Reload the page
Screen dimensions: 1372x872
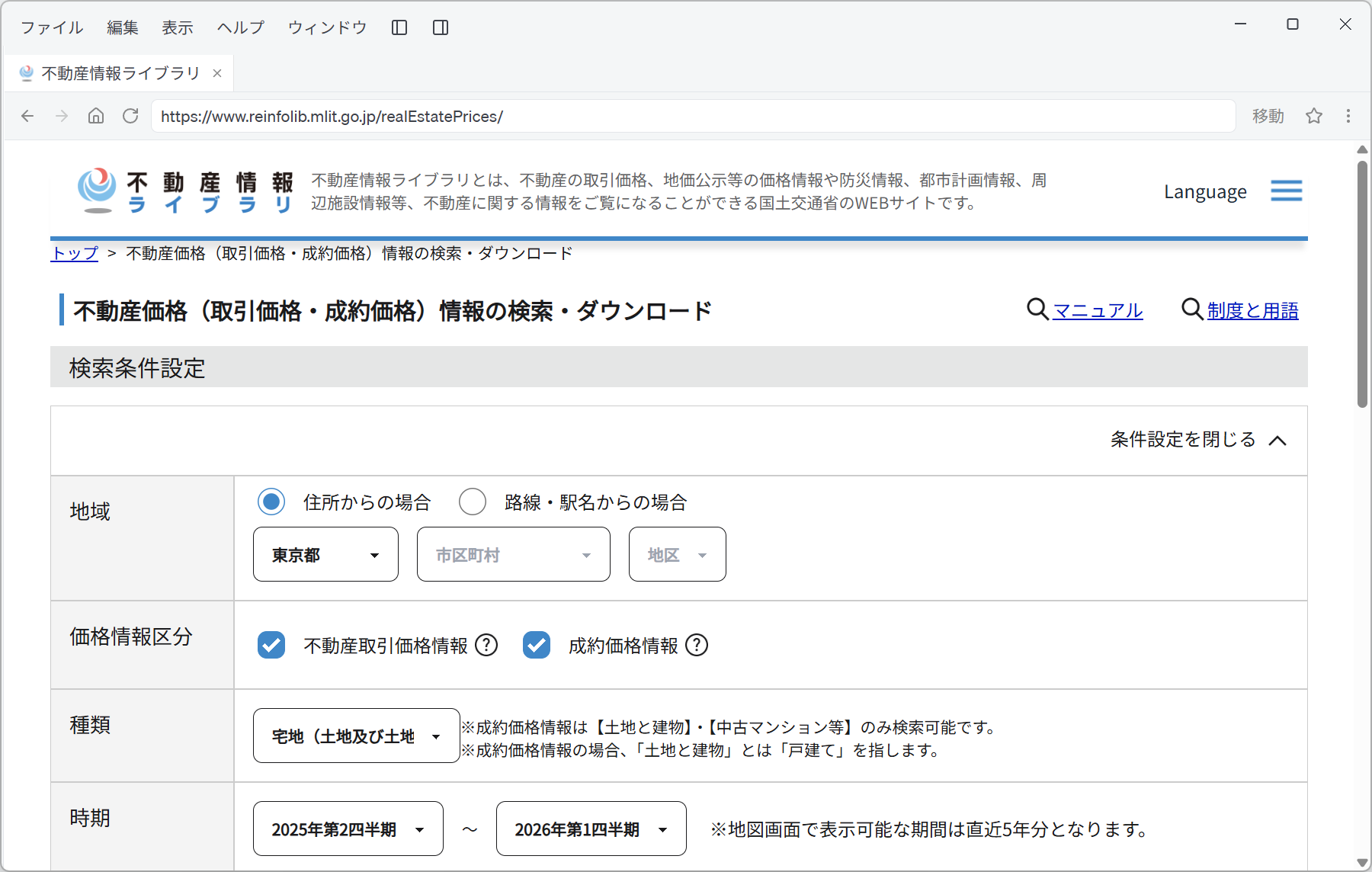(130, 116)
